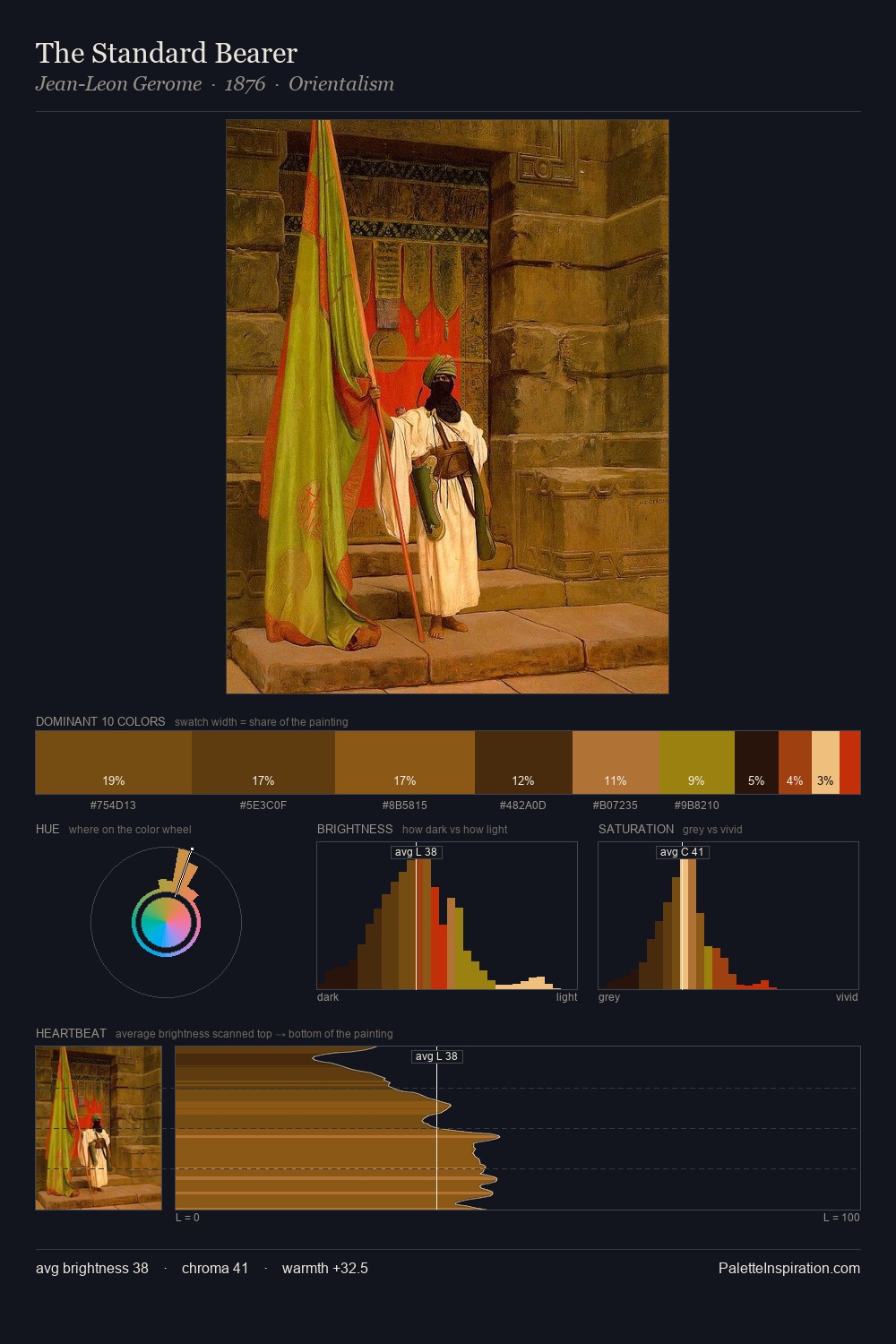Click hex code '#754D13' text
Screen dimensions: 896x1344
coord(113,806)
